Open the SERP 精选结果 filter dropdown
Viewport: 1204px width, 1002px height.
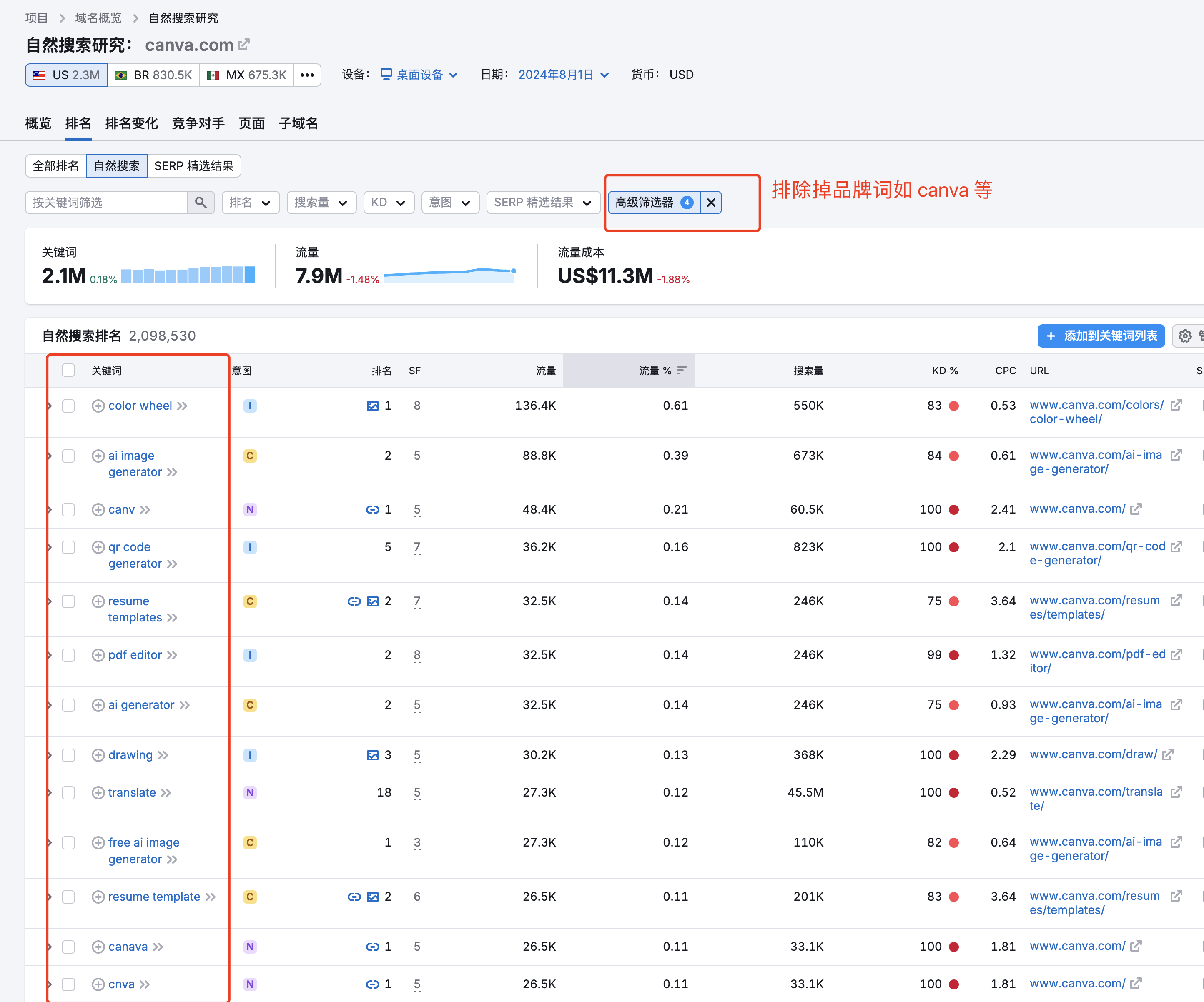click(x=543, y=202)
